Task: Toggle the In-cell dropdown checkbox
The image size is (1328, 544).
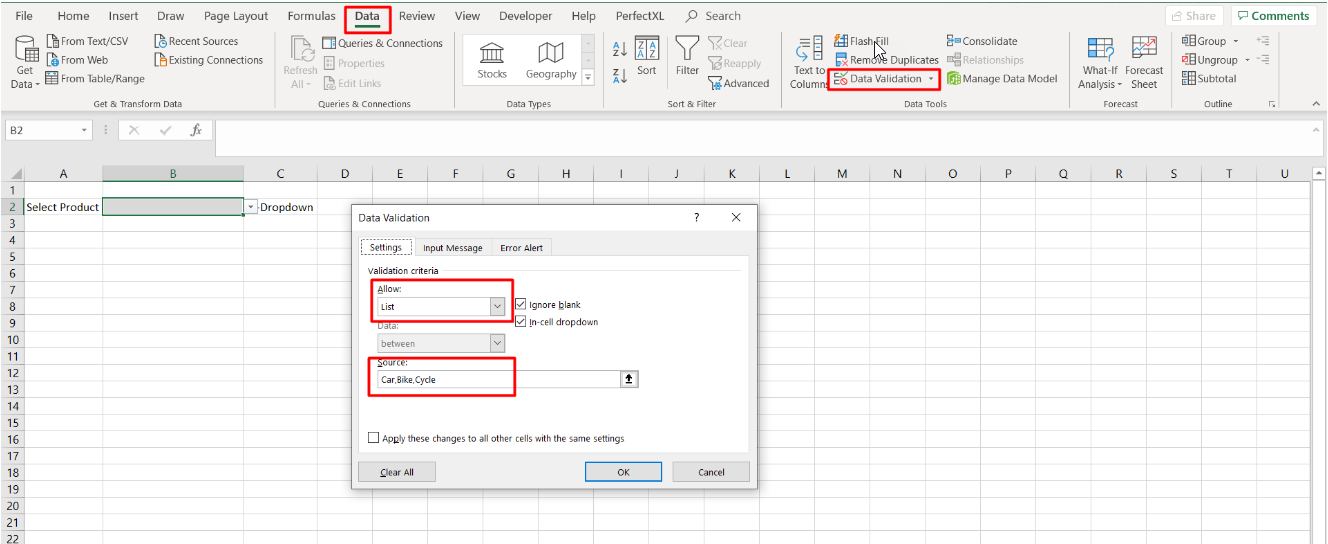Action: (520, 322)
